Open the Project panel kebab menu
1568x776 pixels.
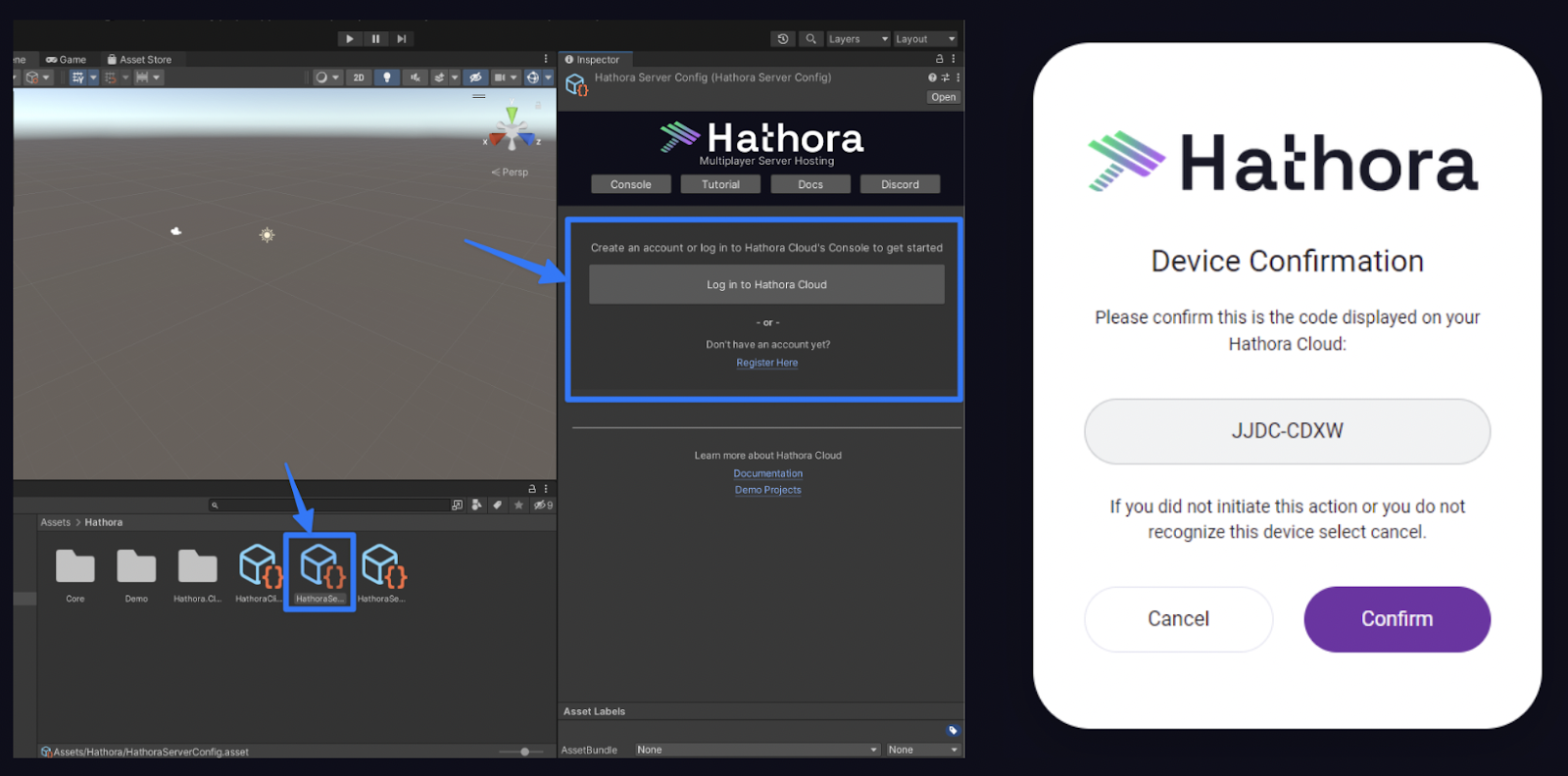(546, 488)
